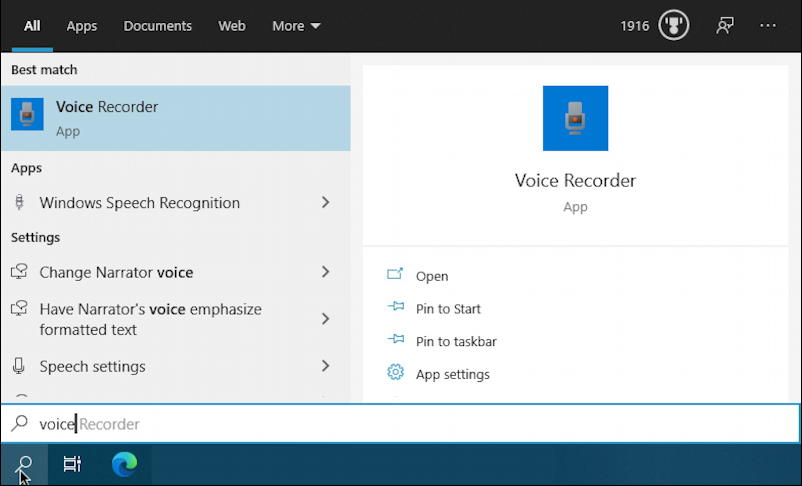Viewport: 802px width, 486px height.
Task: Click the Windows Speech Recognition microphone icon
Action: (19, 203)
